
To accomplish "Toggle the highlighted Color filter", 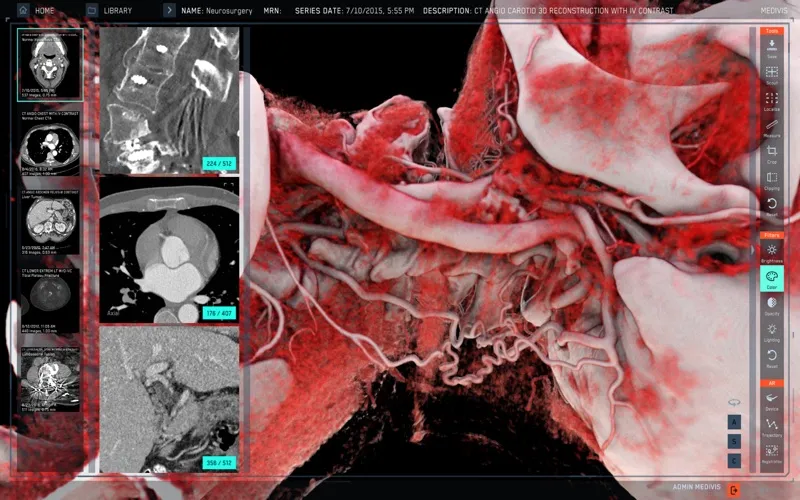I will tap(771, 279).
